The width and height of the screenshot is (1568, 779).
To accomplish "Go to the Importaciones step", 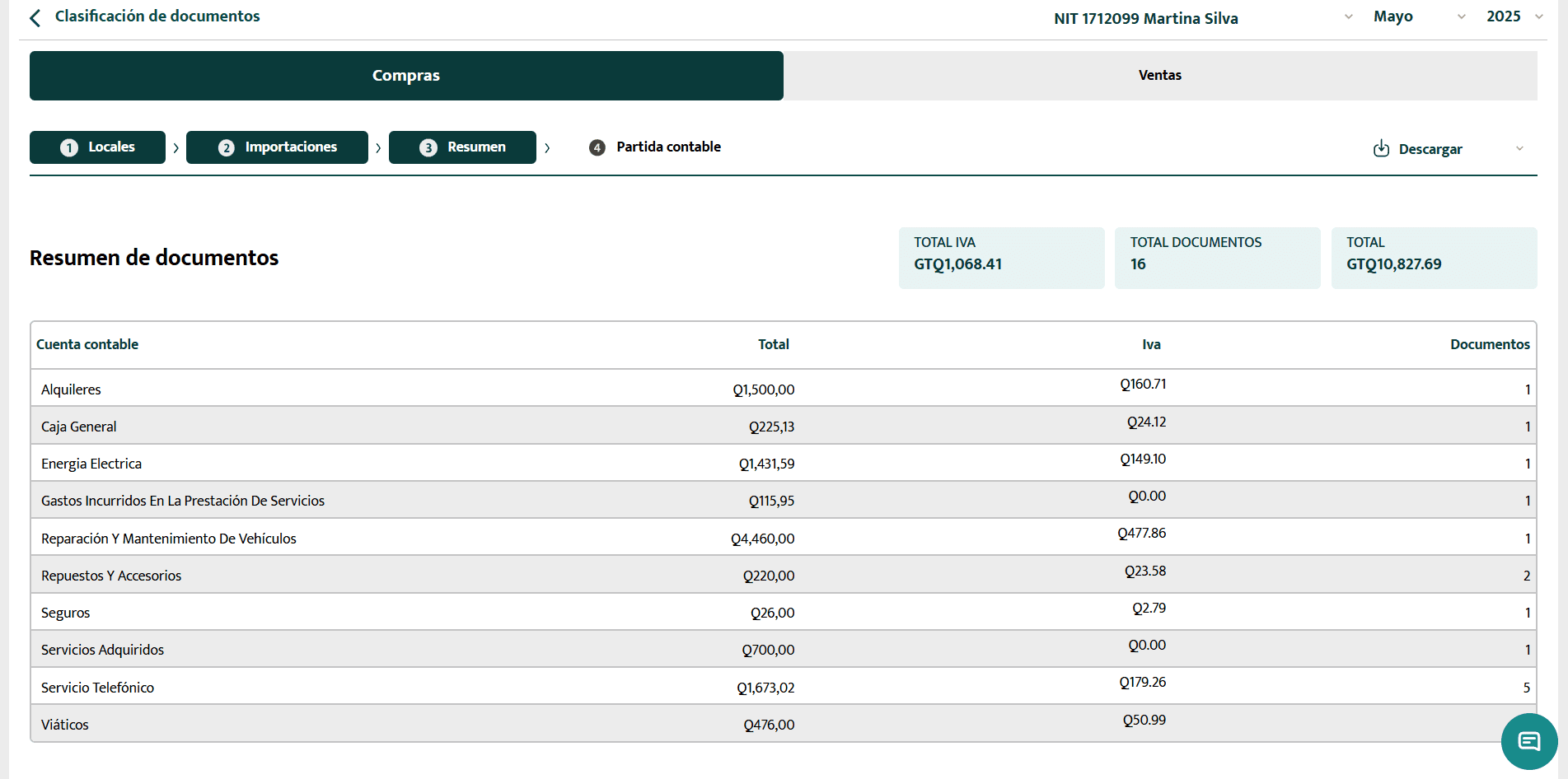I will click(x=277, y=147).
